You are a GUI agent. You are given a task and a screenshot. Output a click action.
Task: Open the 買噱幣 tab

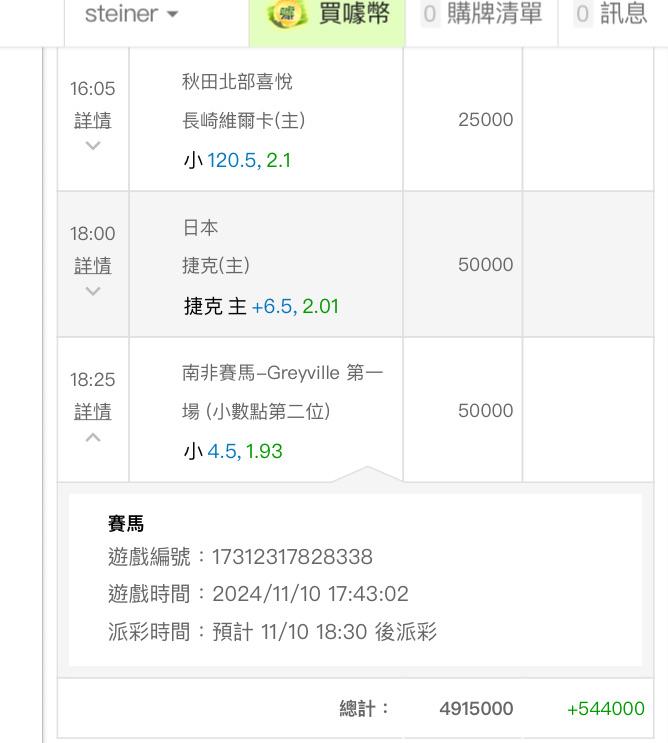click(352, 15)
